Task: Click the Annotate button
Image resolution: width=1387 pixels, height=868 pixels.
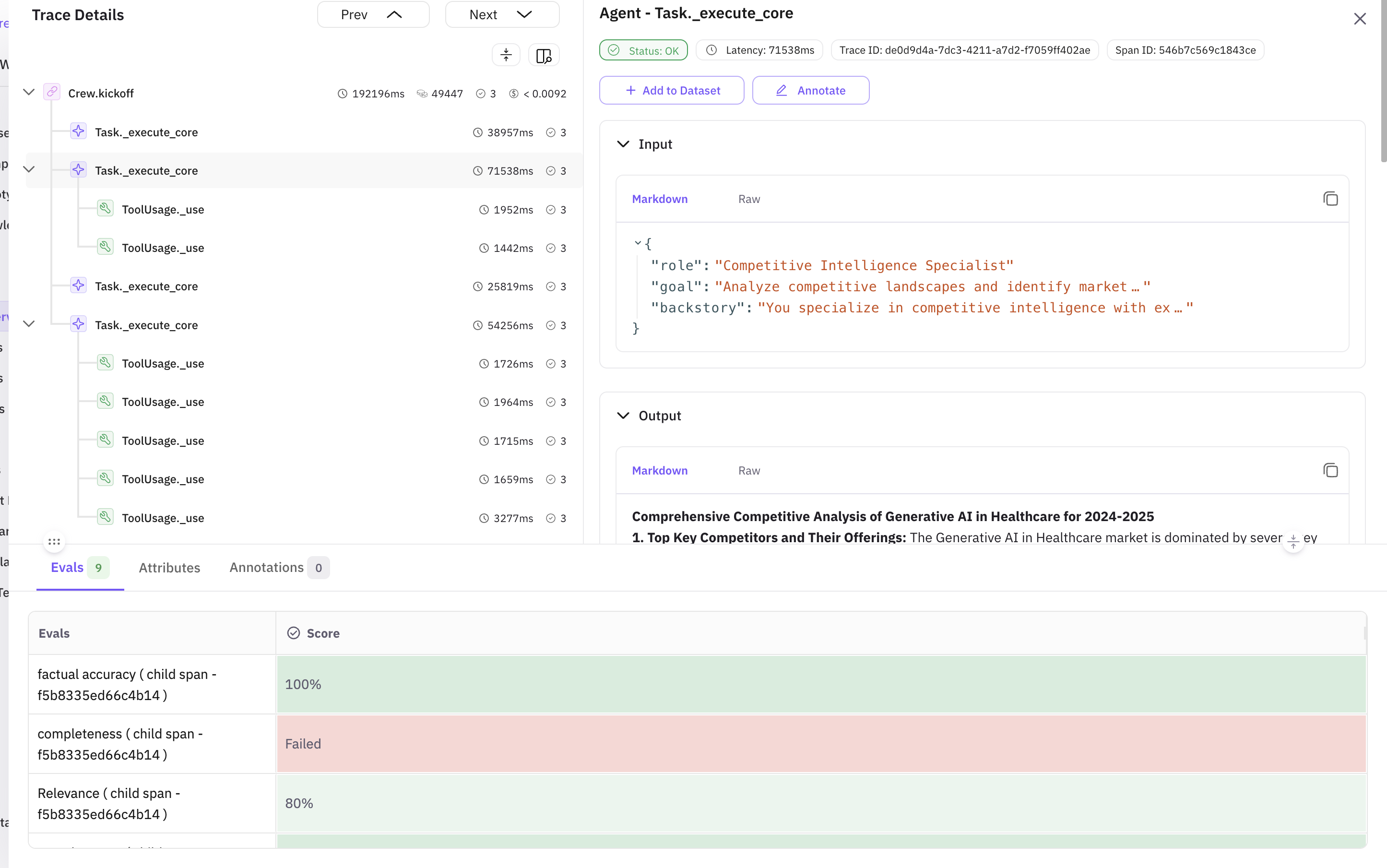Action: click(810, 90)
